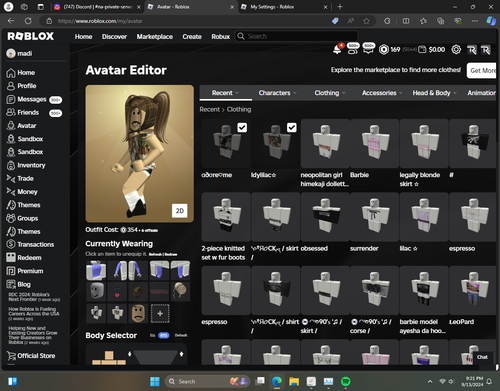The image size is (500, 391).
Task: Click the Robux balance icon showing 169
Action: (x=384, y=50)
